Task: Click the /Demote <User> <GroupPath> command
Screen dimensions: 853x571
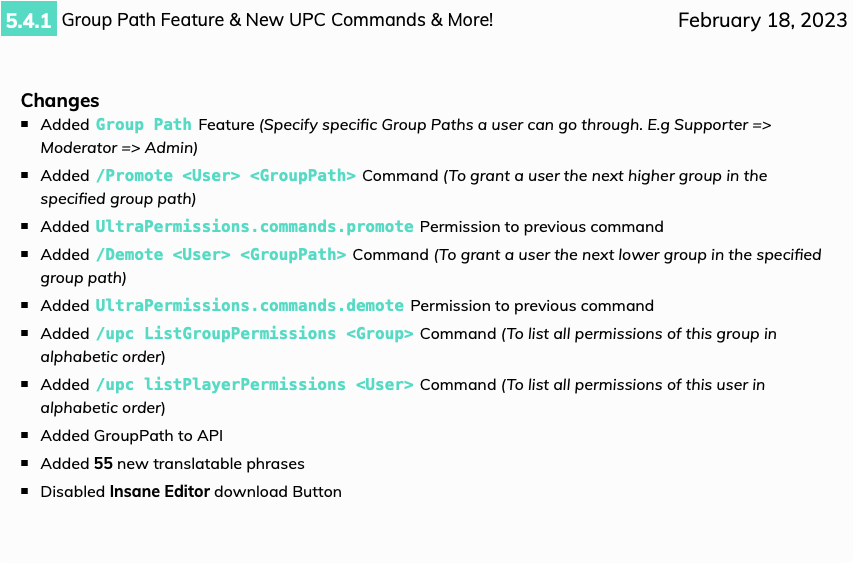Action: [x=221, y=255]
